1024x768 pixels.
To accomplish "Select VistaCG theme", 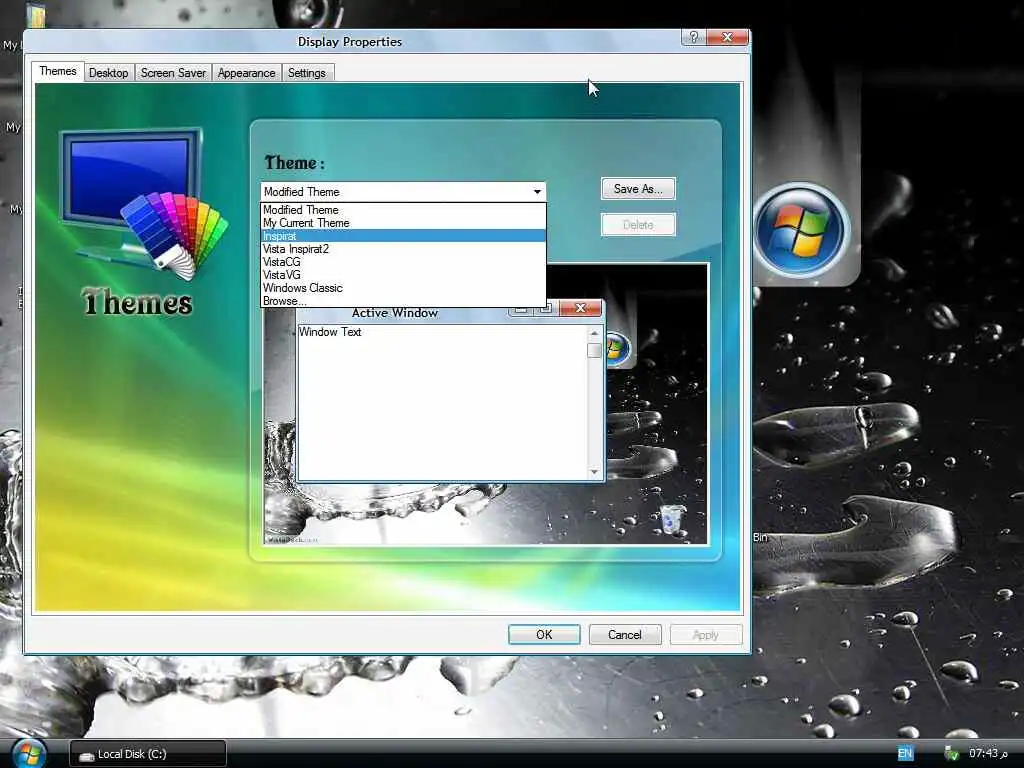I will (x=403, y=262).
